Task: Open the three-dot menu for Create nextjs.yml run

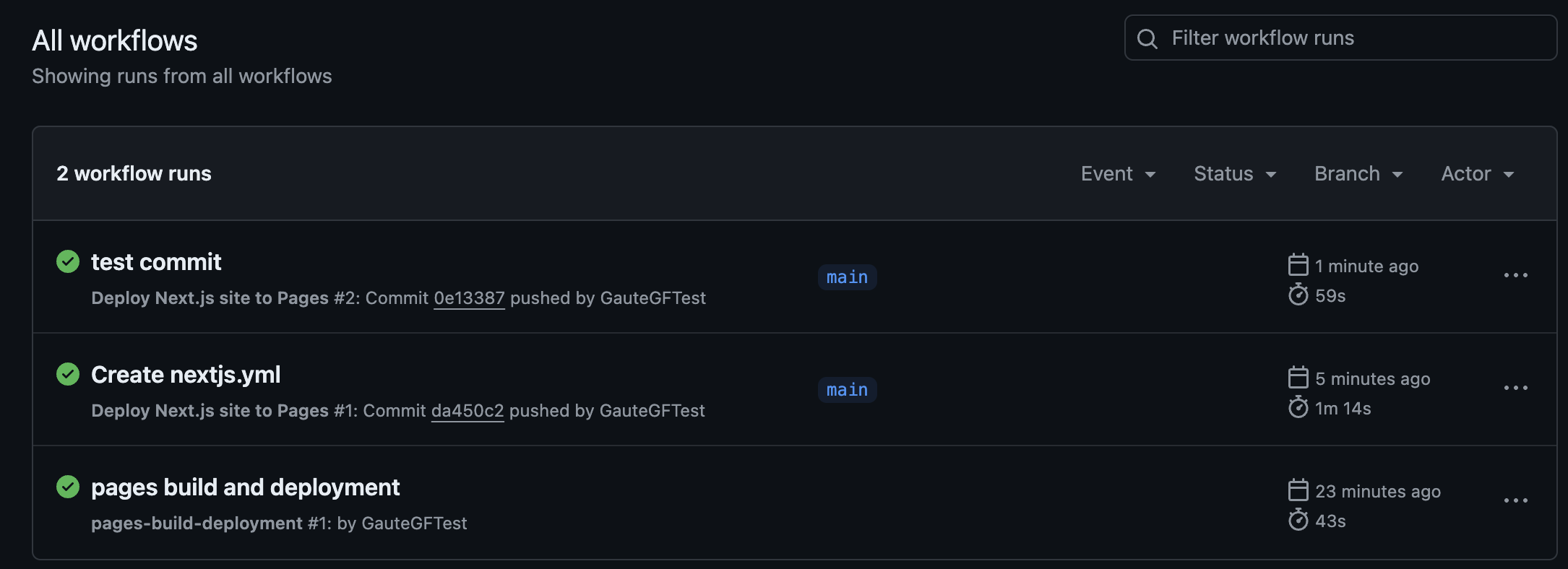Action: tap(1515, 388)
